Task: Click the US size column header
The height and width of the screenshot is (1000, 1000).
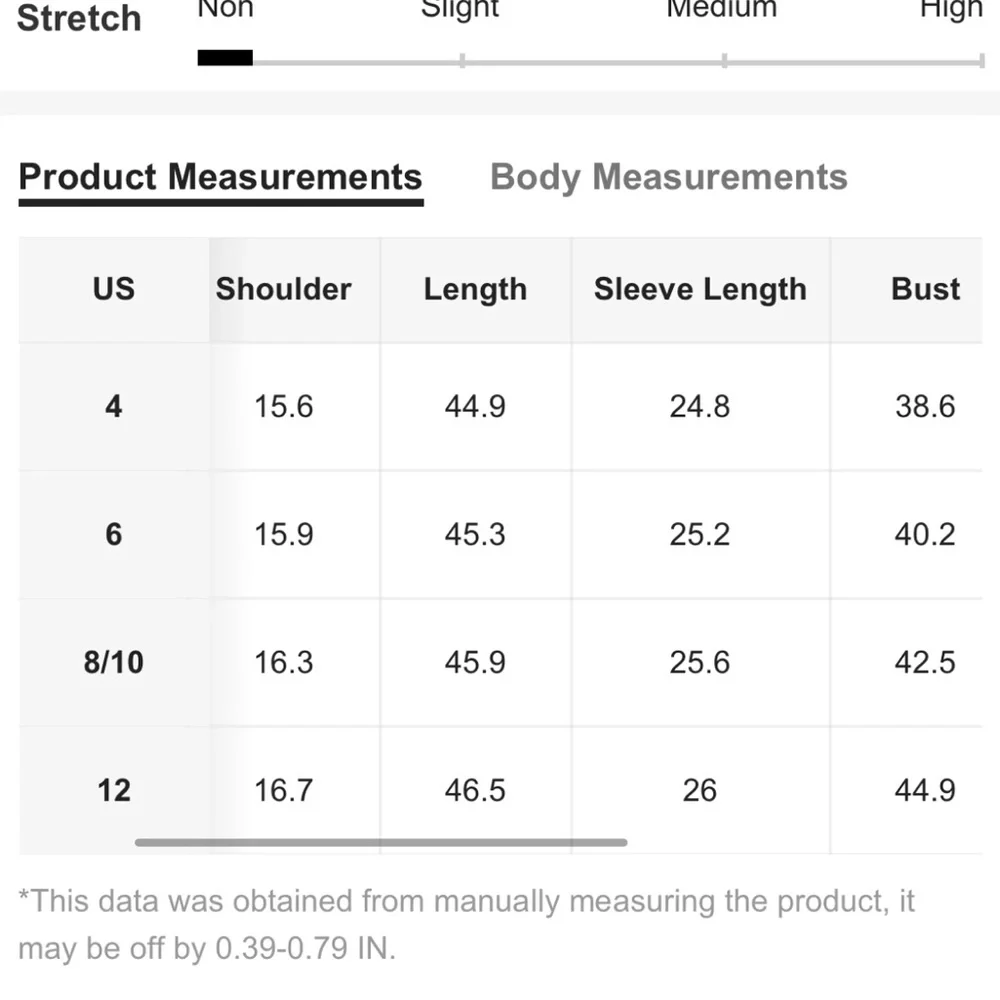Action: point(114,290)
